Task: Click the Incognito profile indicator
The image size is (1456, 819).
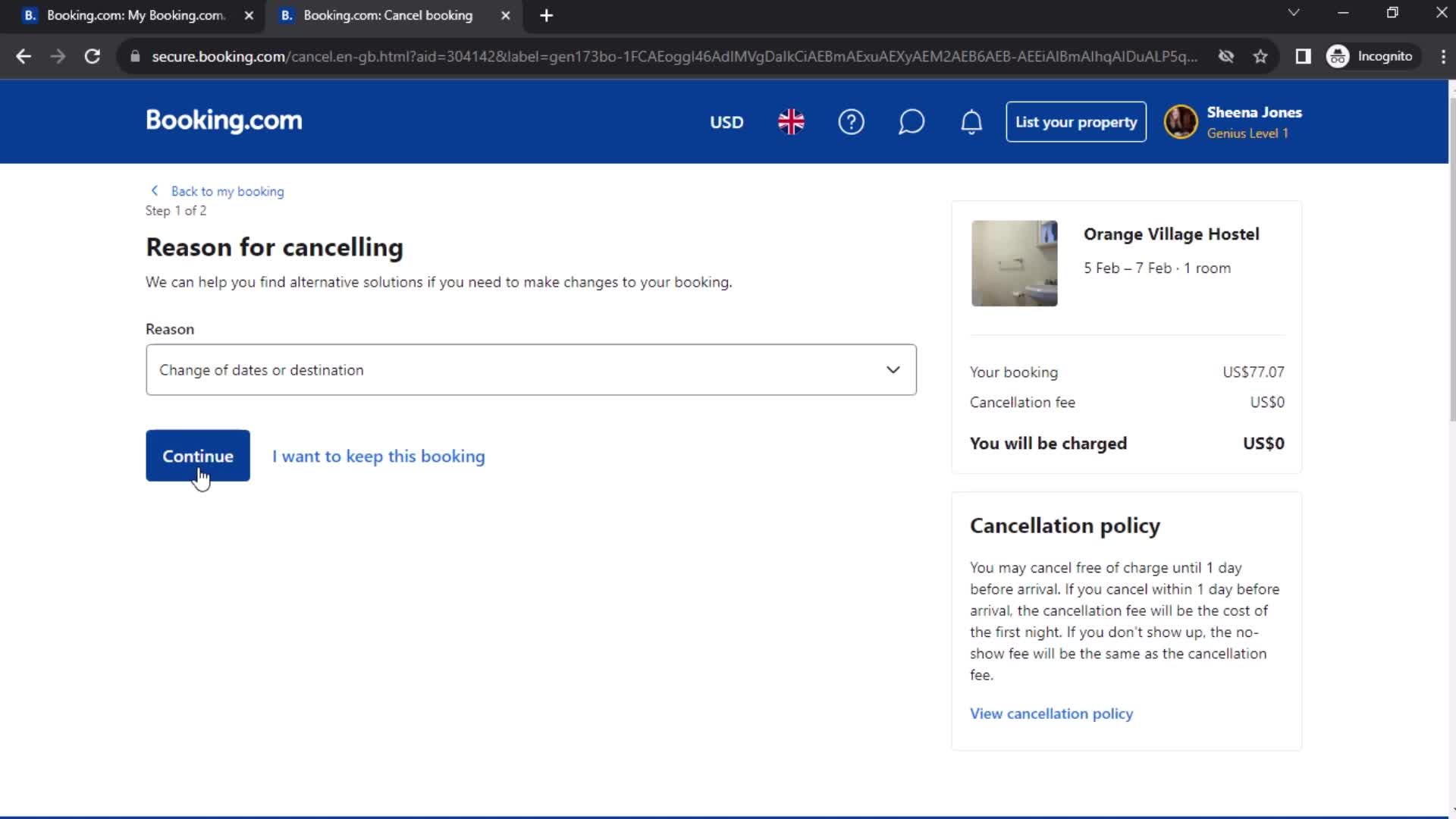Action: point(1371,56)
